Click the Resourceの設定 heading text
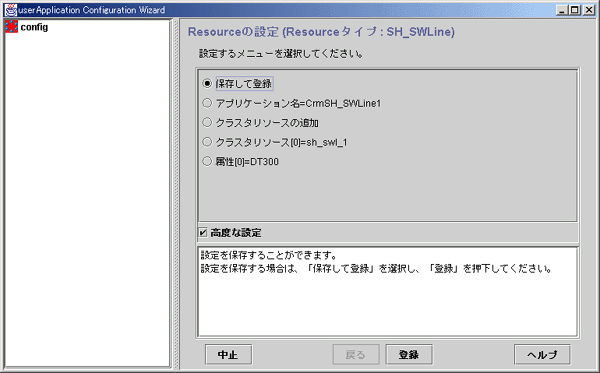Viewport: 600px width, 373px height. click(x=321, y=32)
